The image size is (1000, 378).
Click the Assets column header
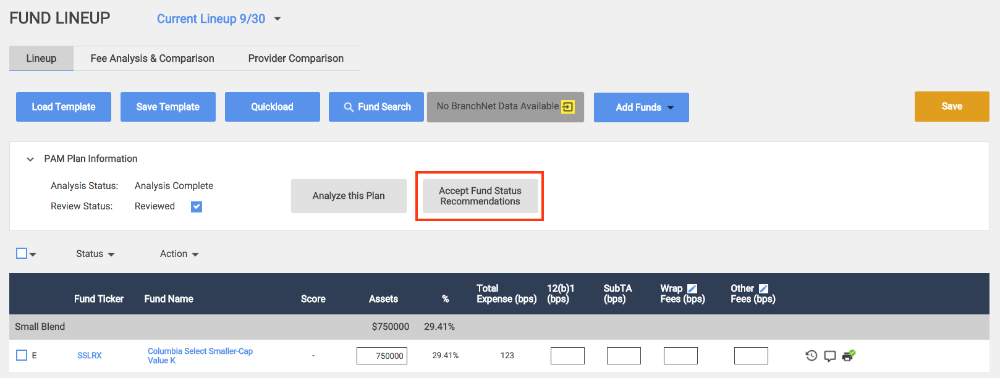383,298
